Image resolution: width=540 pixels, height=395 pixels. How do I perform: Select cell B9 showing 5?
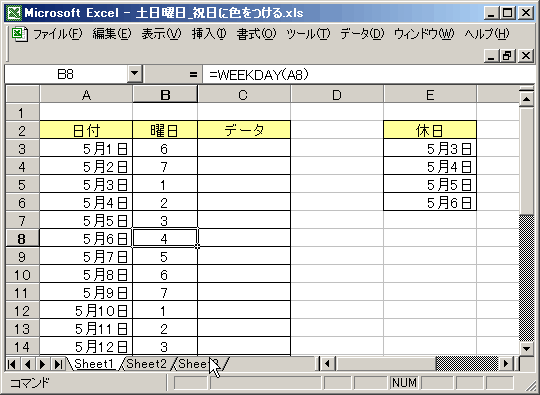[x=165, y=257]
